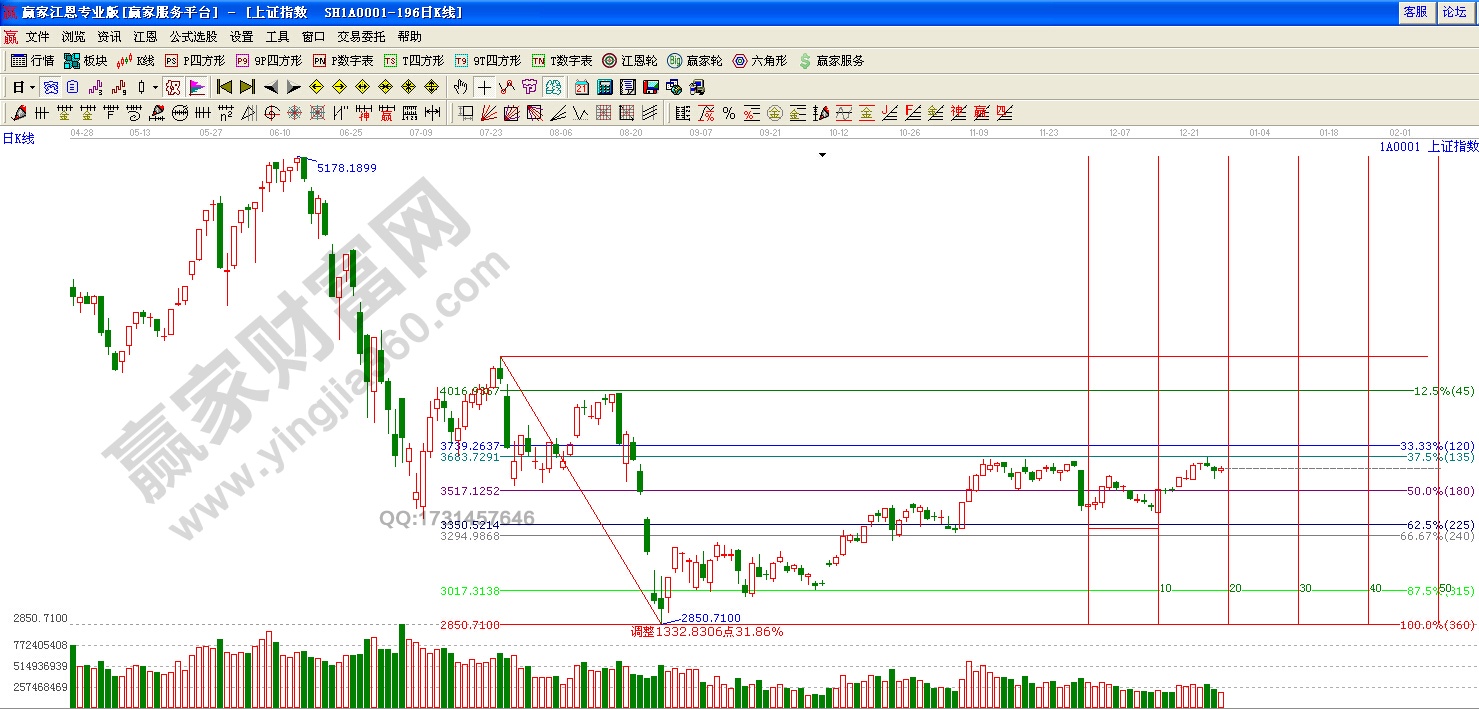Toggle the crosshair cursor button
1479x709 pixels.
pyautogui.click(x=484, y=87)
